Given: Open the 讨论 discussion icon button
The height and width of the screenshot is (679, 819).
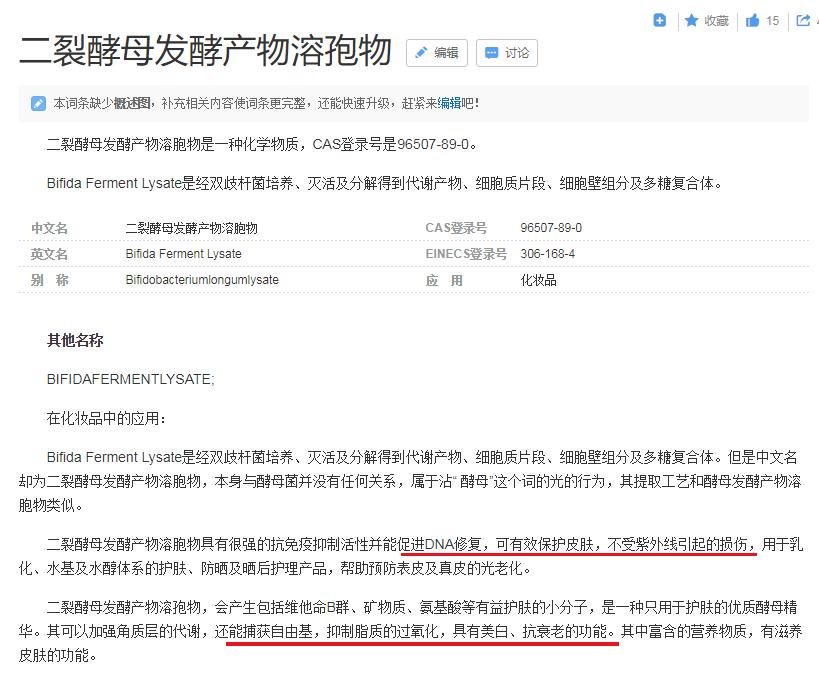Looking at the screenshot, I should click(506, 55).
